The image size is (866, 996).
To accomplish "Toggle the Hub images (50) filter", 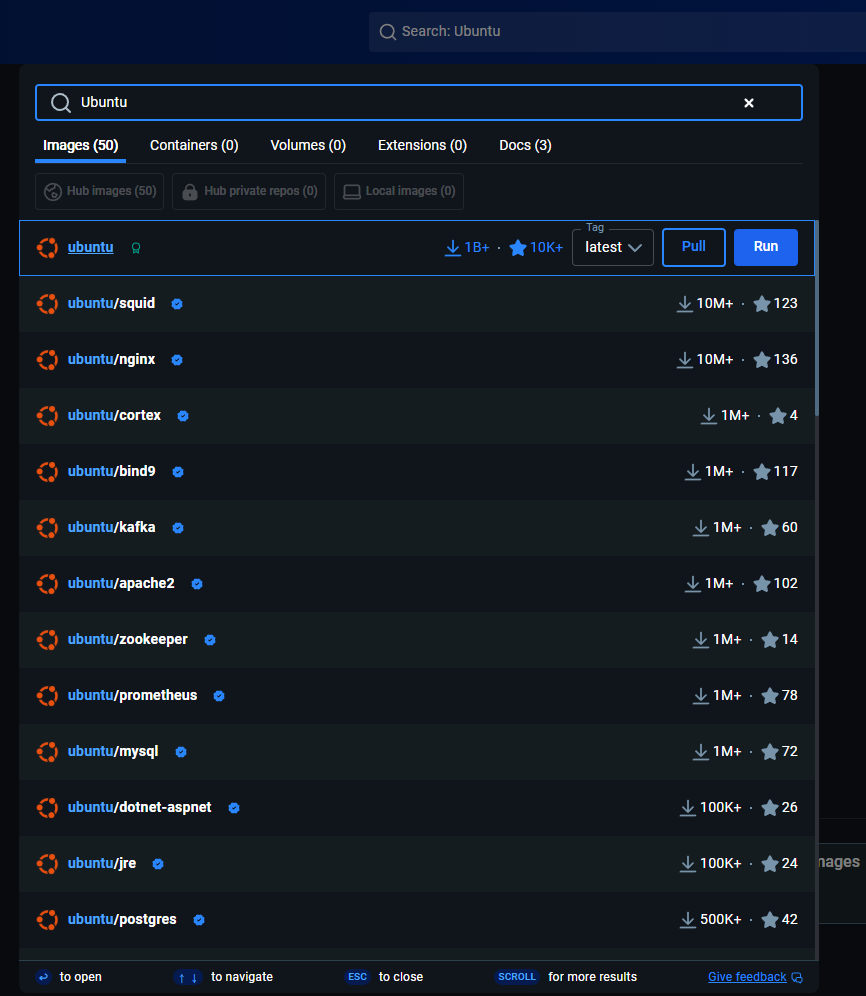I will (x=100, y=191).
